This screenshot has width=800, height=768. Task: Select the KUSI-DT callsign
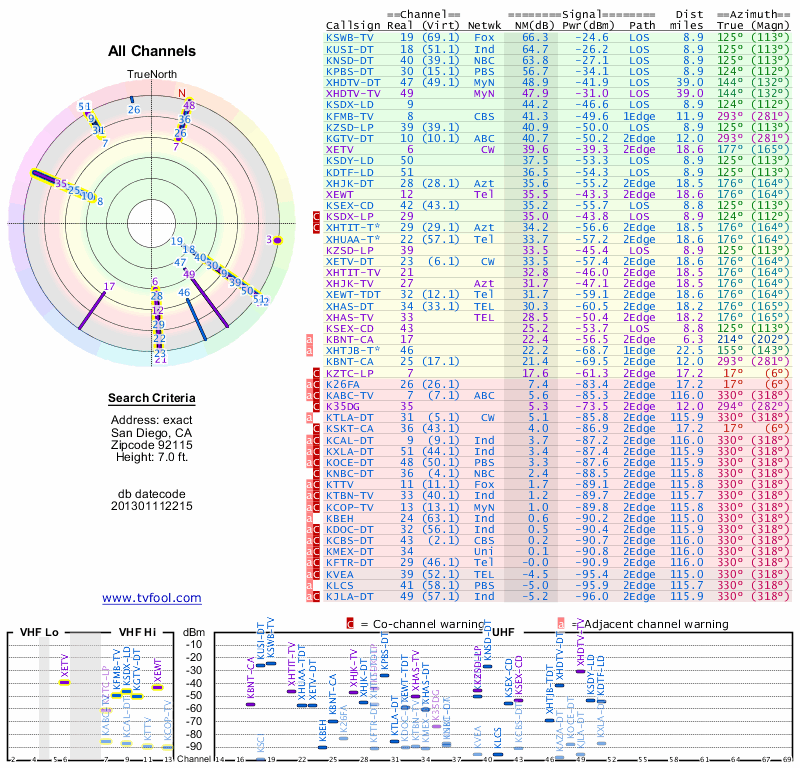click(349, 49)
